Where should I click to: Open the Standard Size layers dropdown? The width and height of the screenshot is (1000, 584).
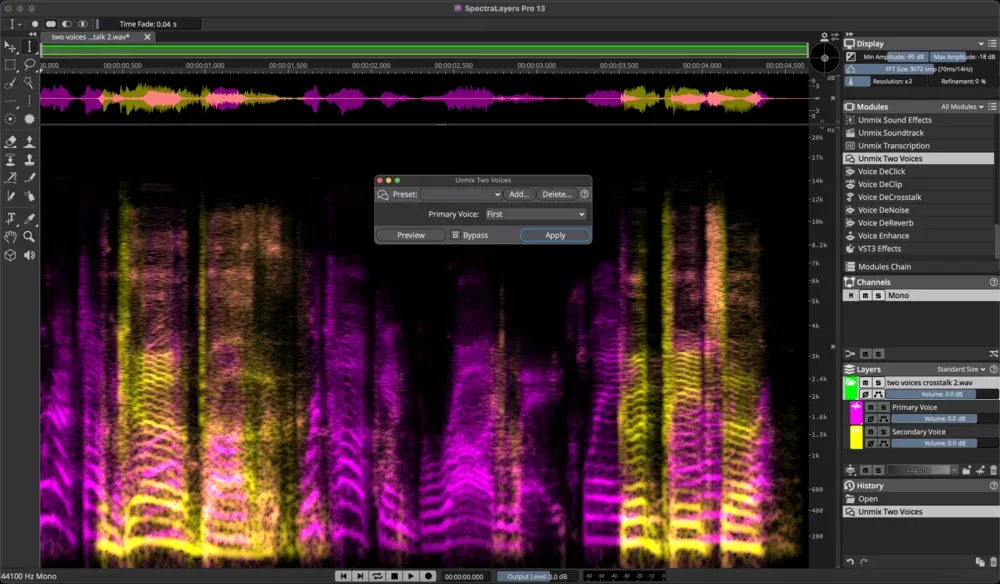tap(961, 369)
